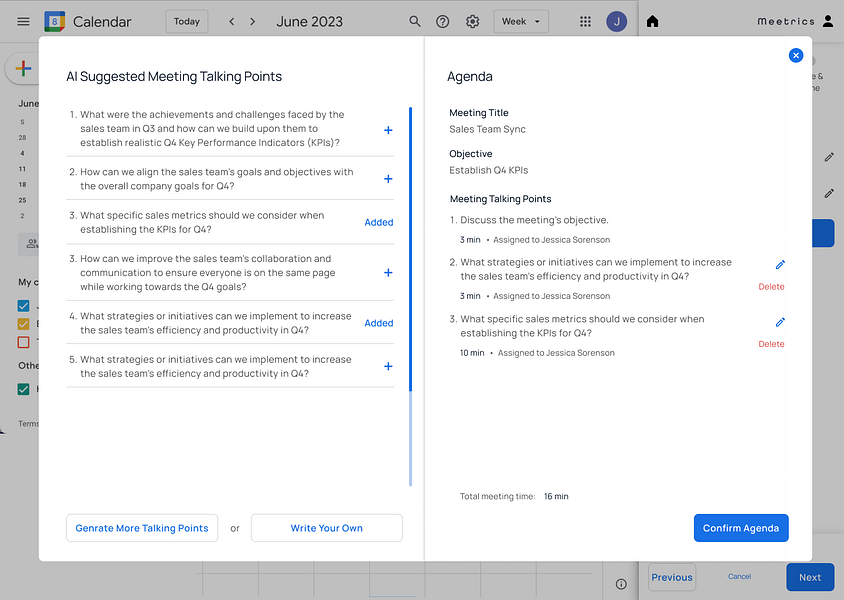Viewport: 844px width, 600px height.
Task: Open the main hamburger menu
Action: tap(23, 22)
